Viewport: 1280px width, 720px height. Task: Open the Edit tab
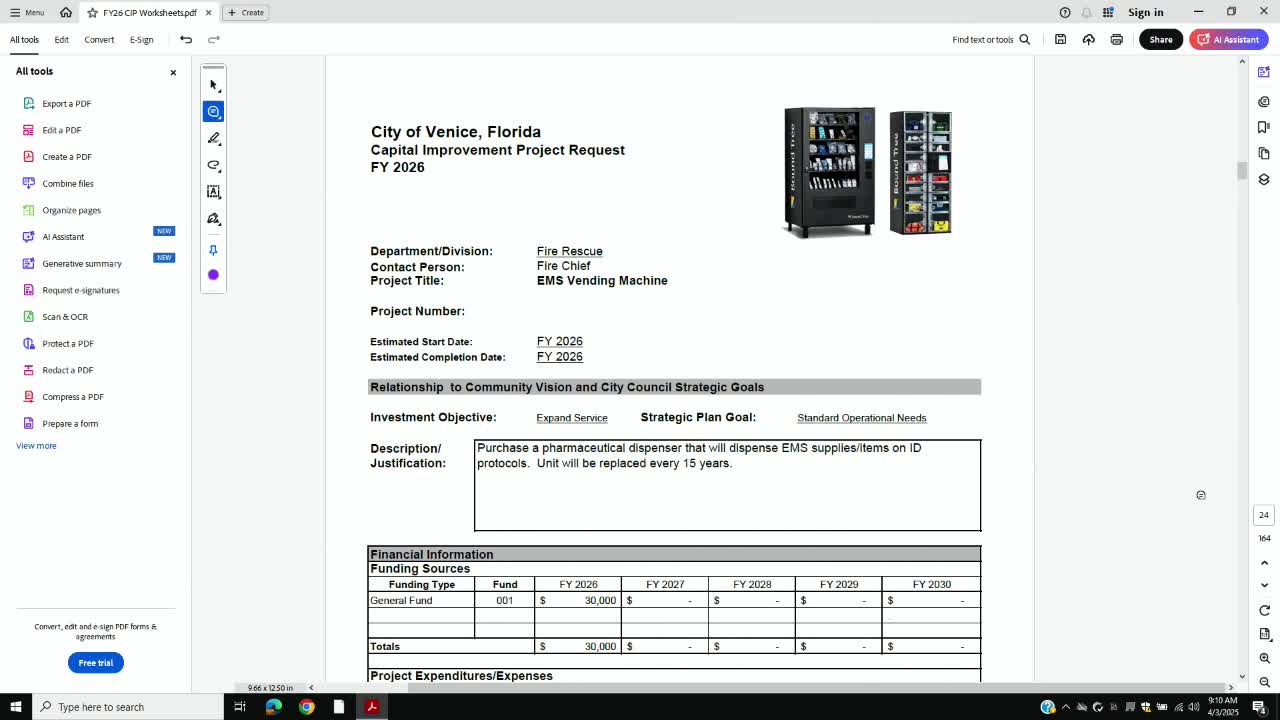(x=62, y=40)
